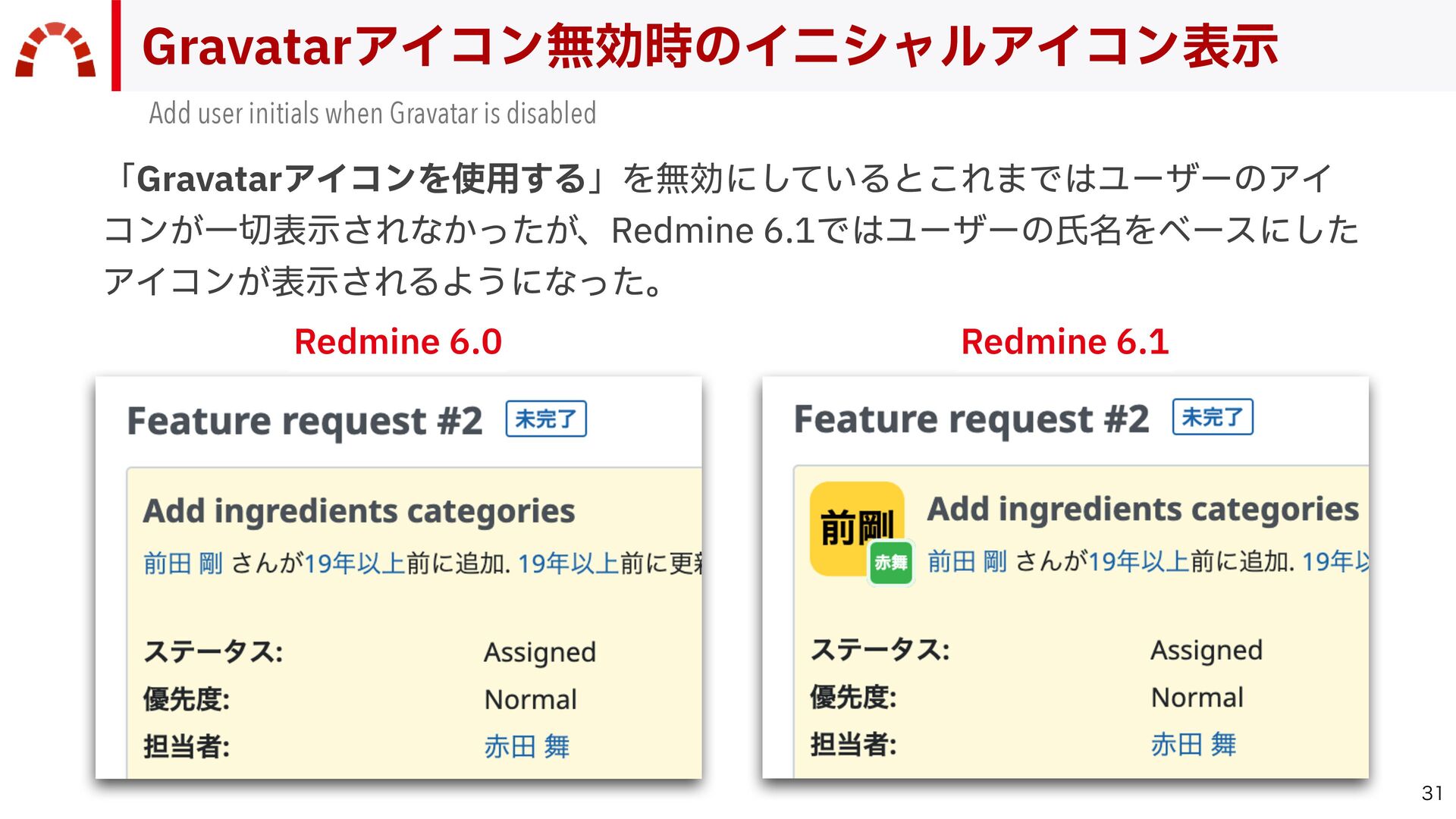The image size is (1456, 819).
Task: Click Feature request #2 heading in left screenshot
Action: point(304,421)
